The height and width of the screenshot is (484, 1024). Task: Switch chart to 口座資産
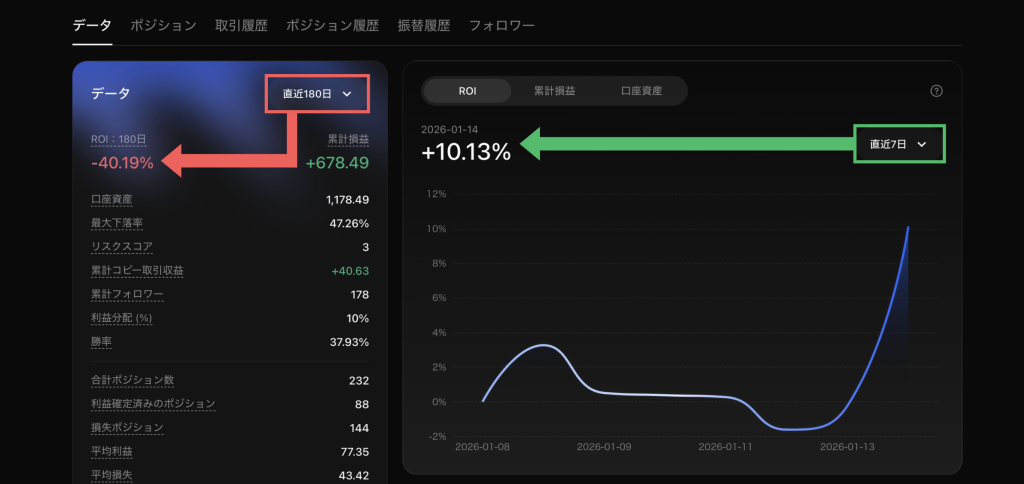(x=641, y=91)
